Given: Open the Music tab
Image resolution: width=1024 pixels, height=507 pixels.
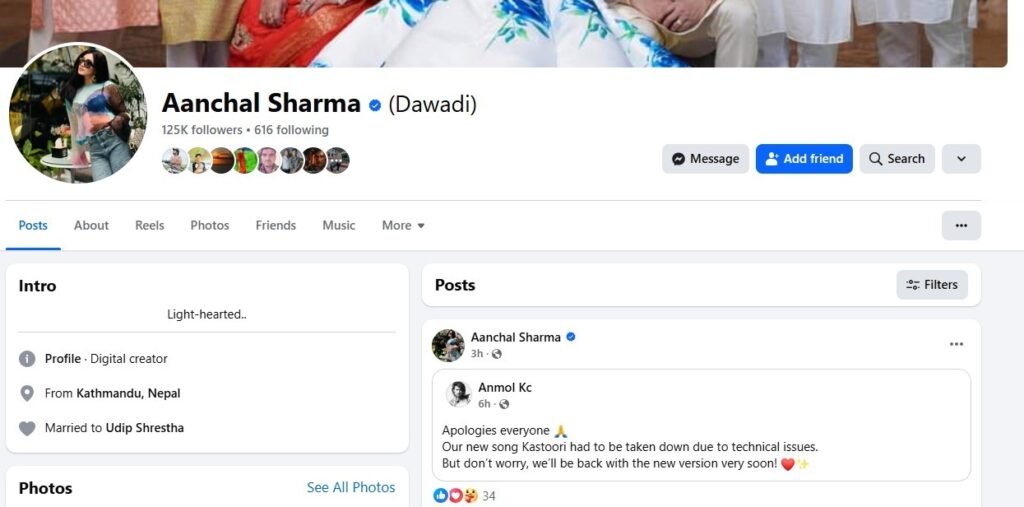Looking at the screenshot, I should click(338, 225).
